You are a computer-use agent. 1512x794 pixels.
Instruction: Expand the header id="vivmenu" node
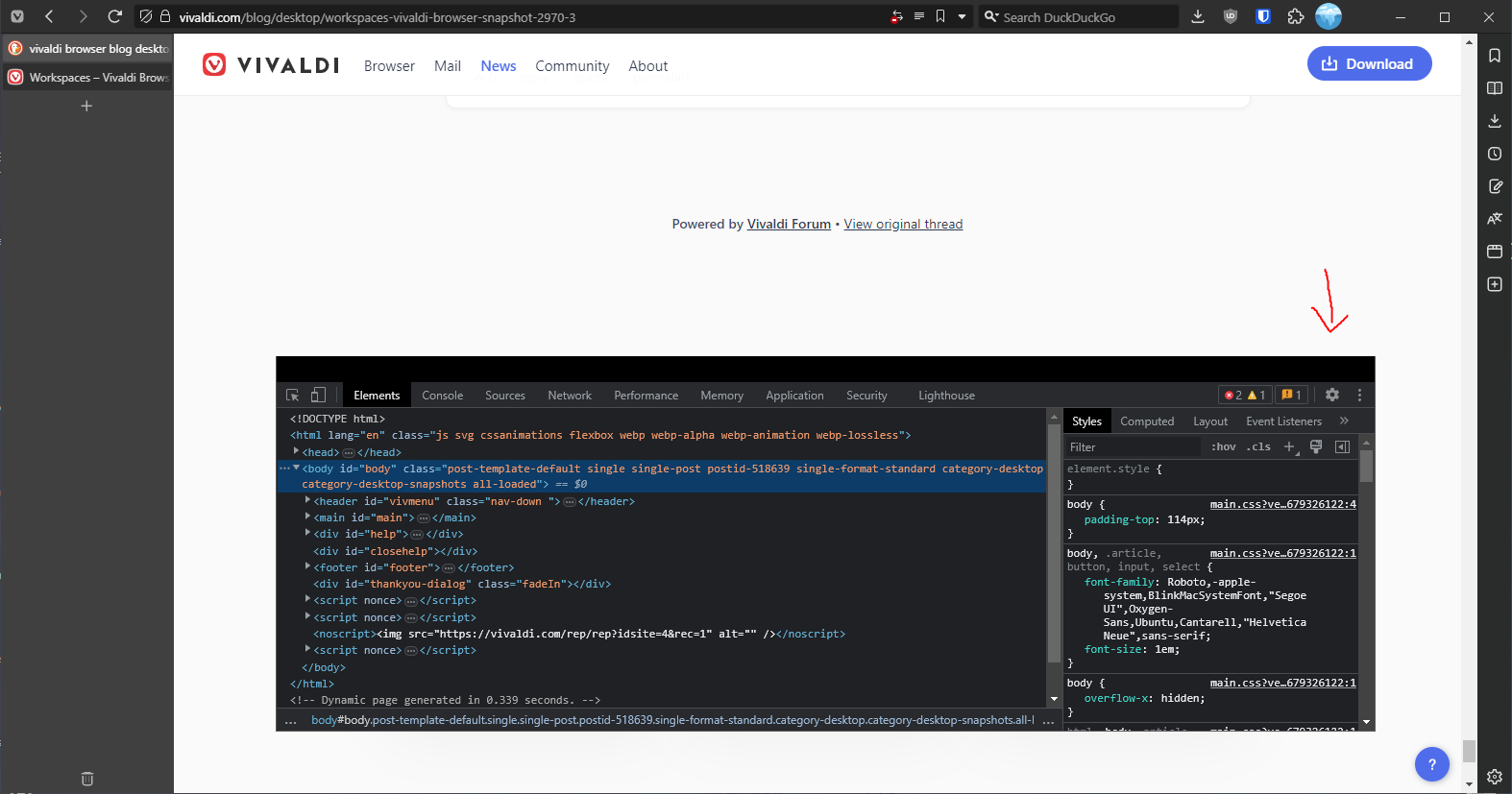307,500
